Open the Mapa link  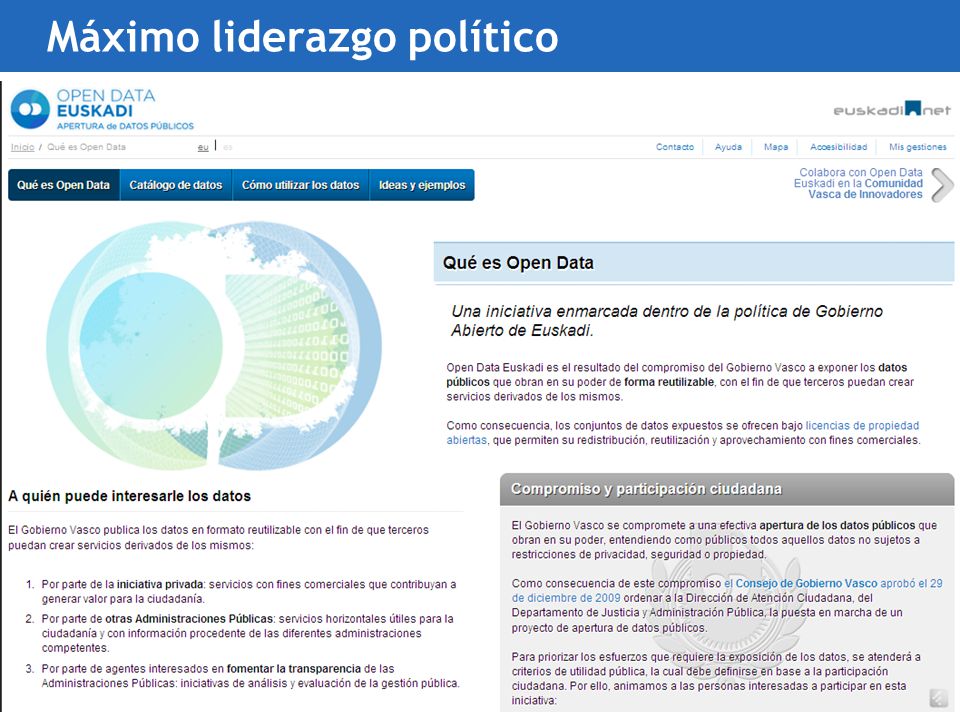click(776, 147)
